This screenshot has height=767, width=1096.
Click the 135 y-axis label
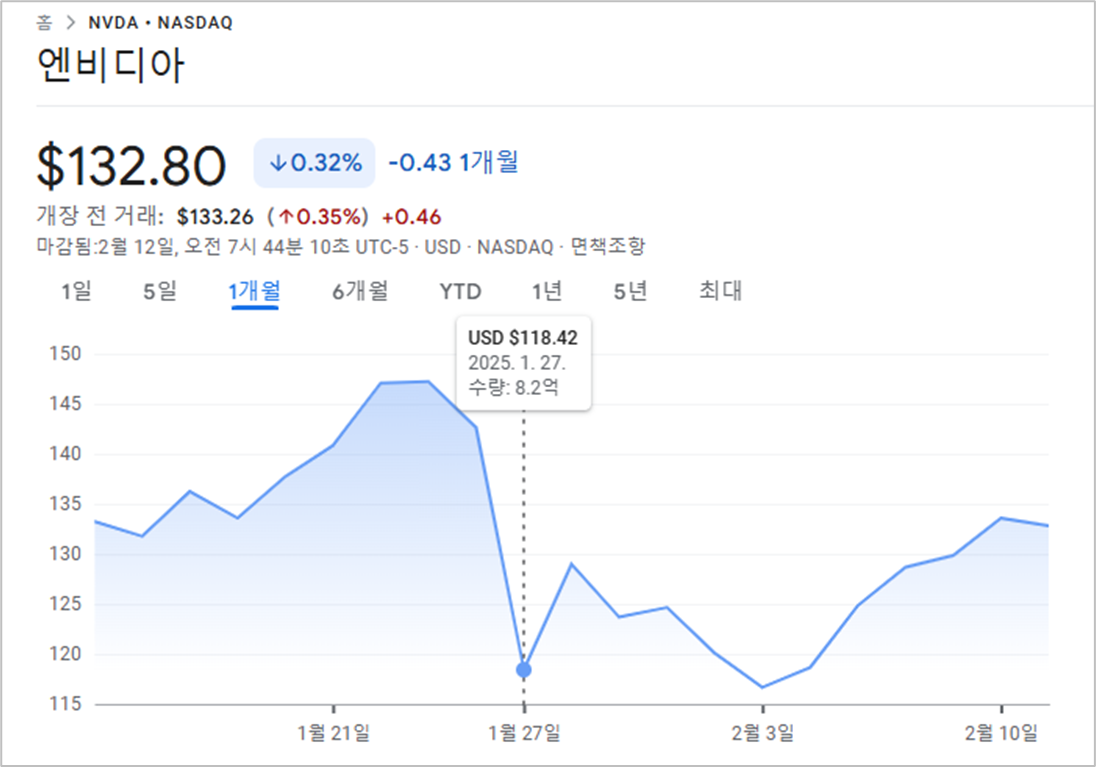tap(65, 504)
